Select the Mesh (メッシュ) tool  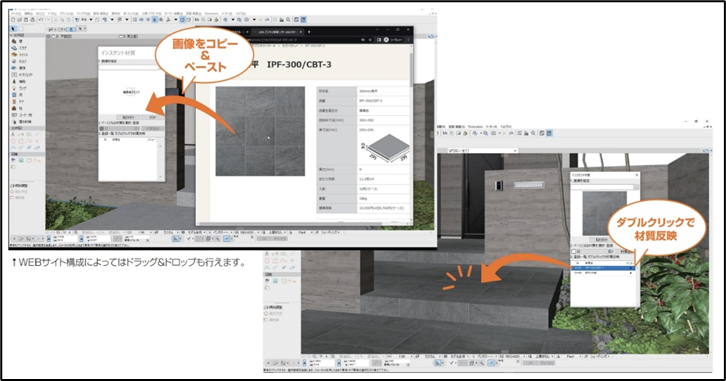[x=20, y=55]
